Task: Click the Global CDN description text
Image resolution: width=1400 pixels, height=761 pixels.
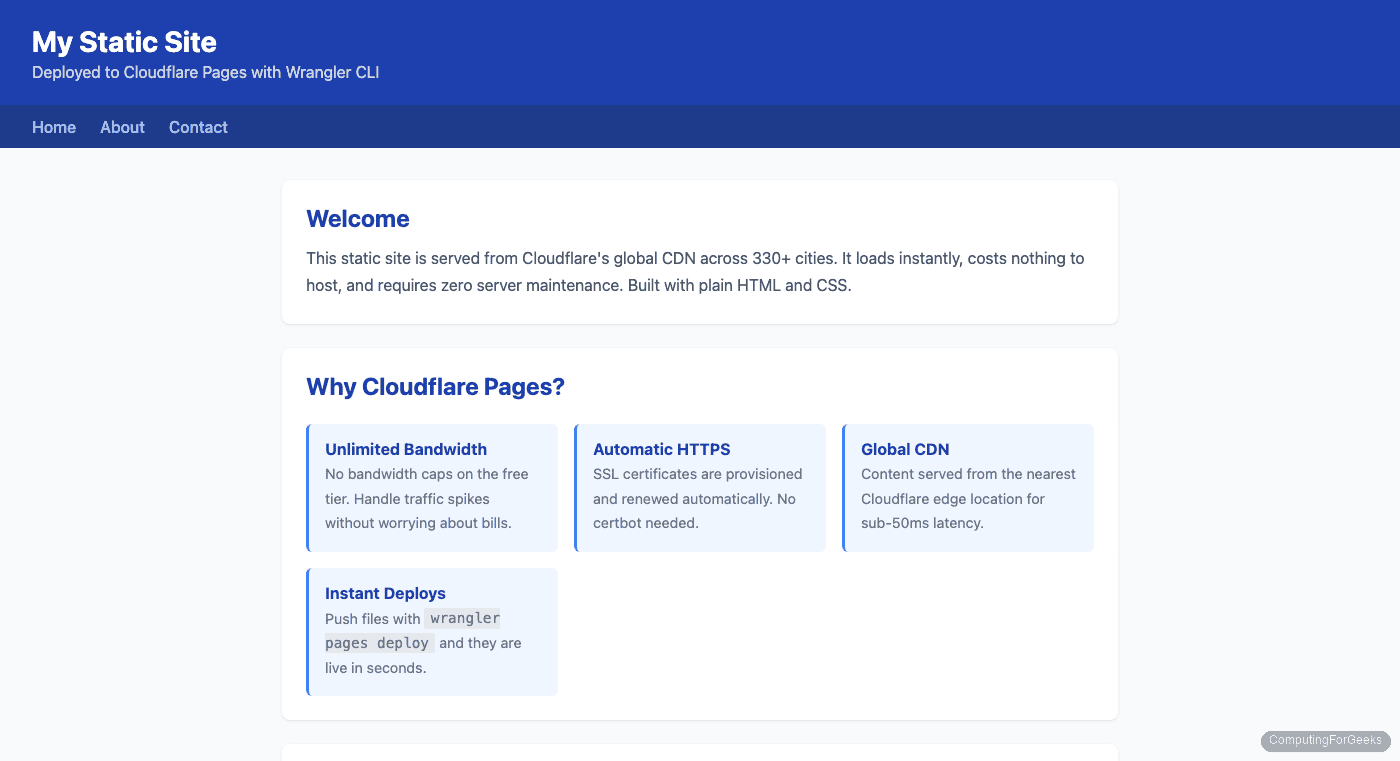Action: tap(968, 498)
